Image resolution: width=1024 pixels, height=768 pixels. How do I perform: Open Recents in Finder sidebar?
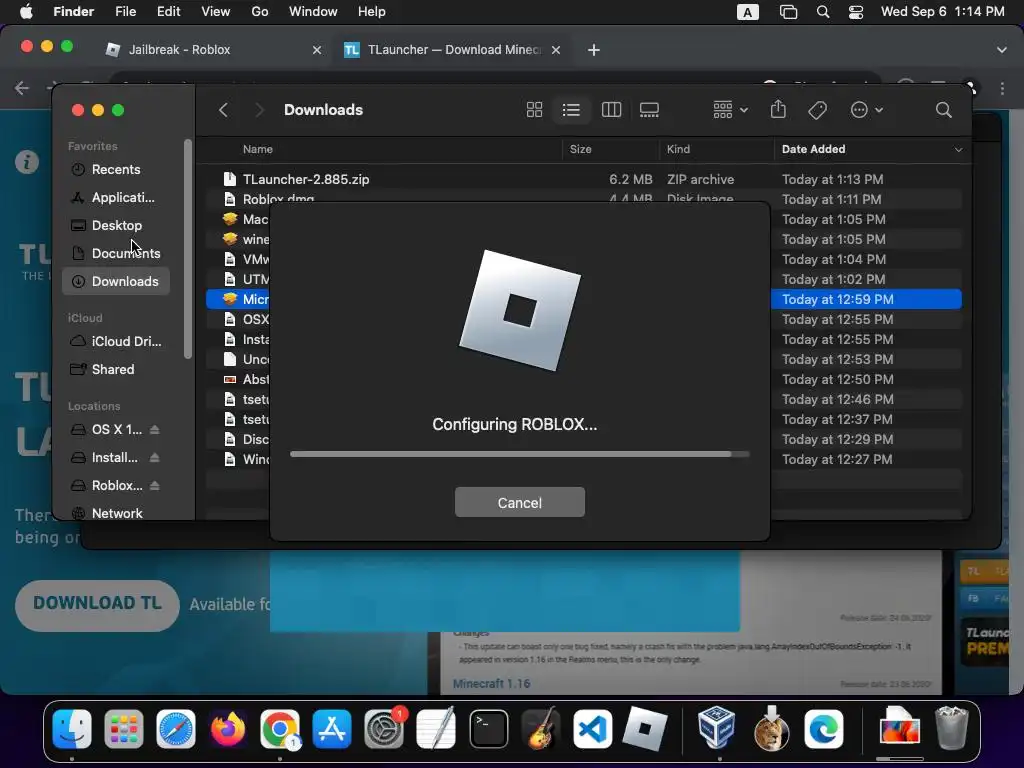click(x=116, y=169)
